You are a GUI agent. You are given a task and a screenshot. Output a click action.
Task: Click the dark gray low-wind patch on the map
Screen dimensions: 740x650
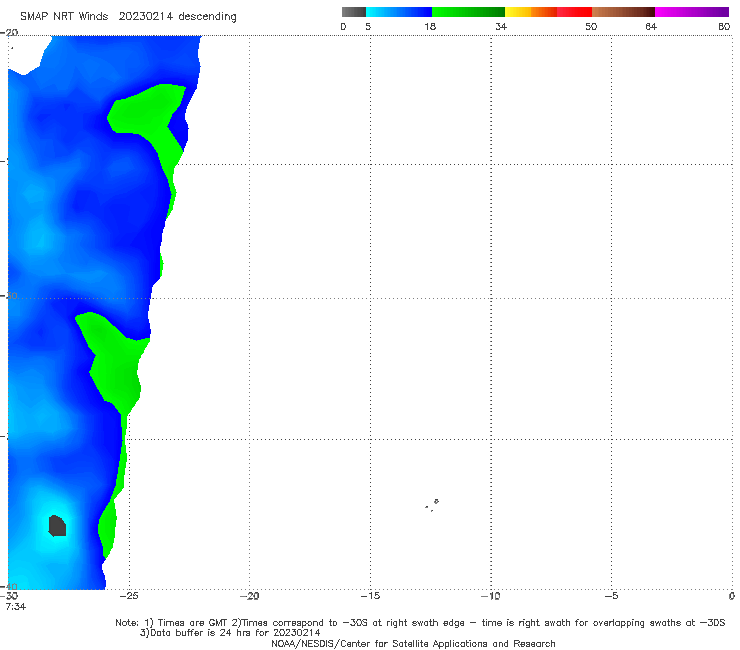tap(57, 526)
